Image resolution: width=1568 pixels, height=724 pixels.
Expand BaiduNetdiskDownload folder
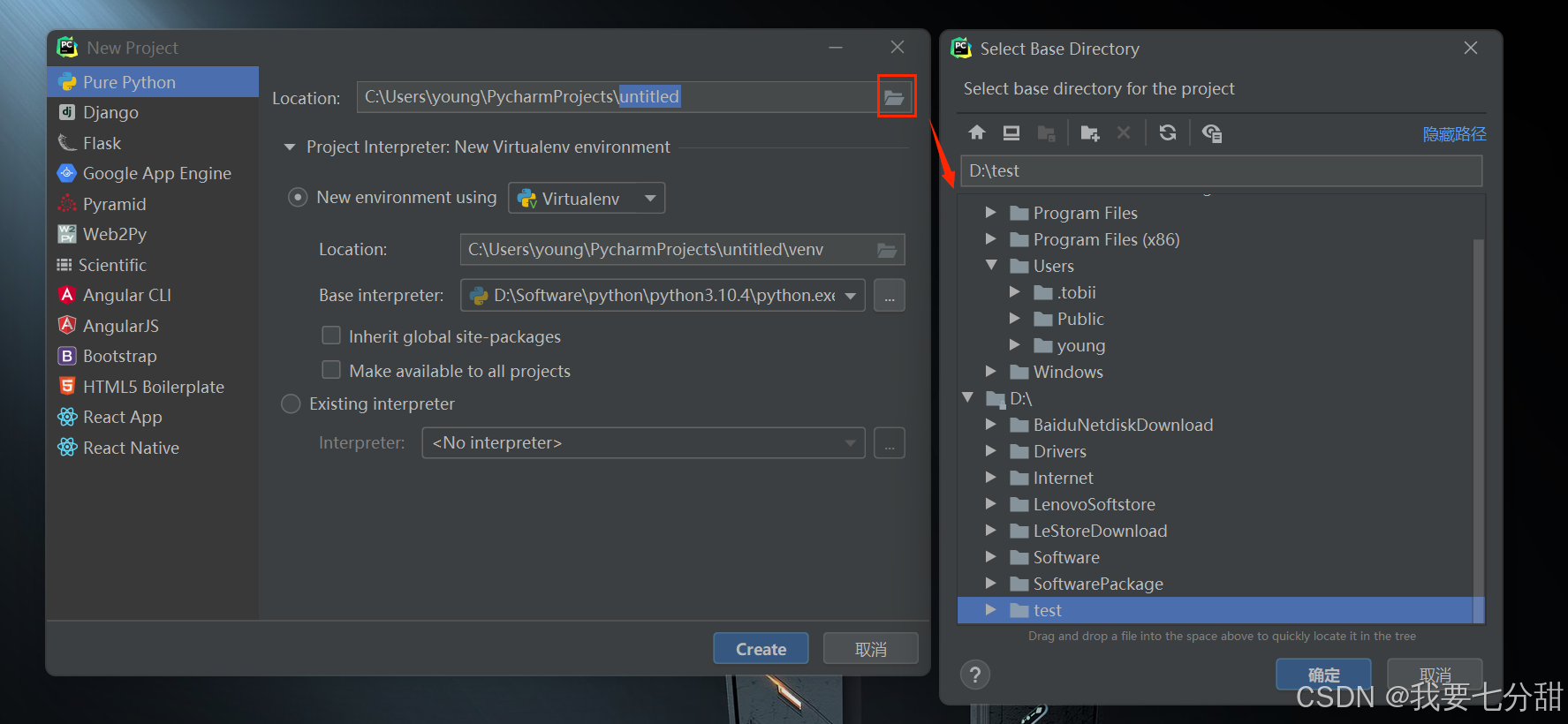(x=991, y=425)
